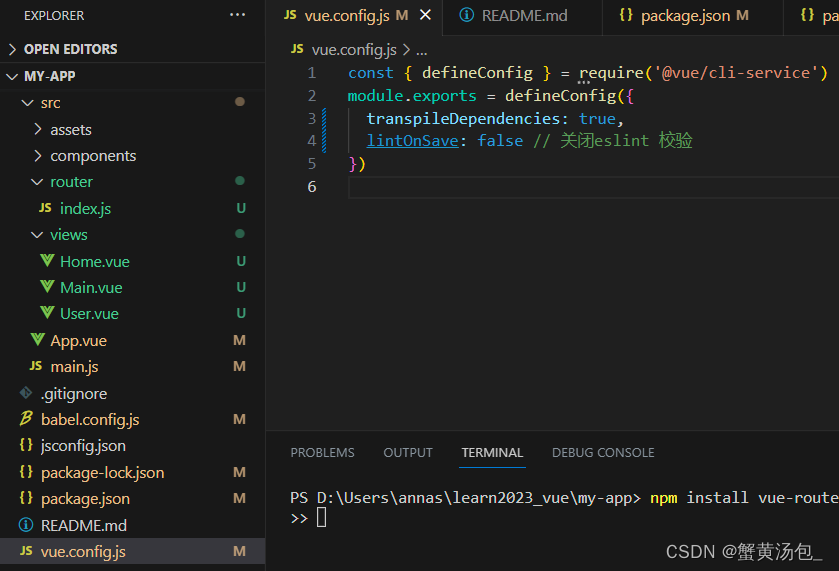The width and height of the screenshot is (839, 571).
Task: Click the empty line 6 in the editor
Action: point(593,187)
